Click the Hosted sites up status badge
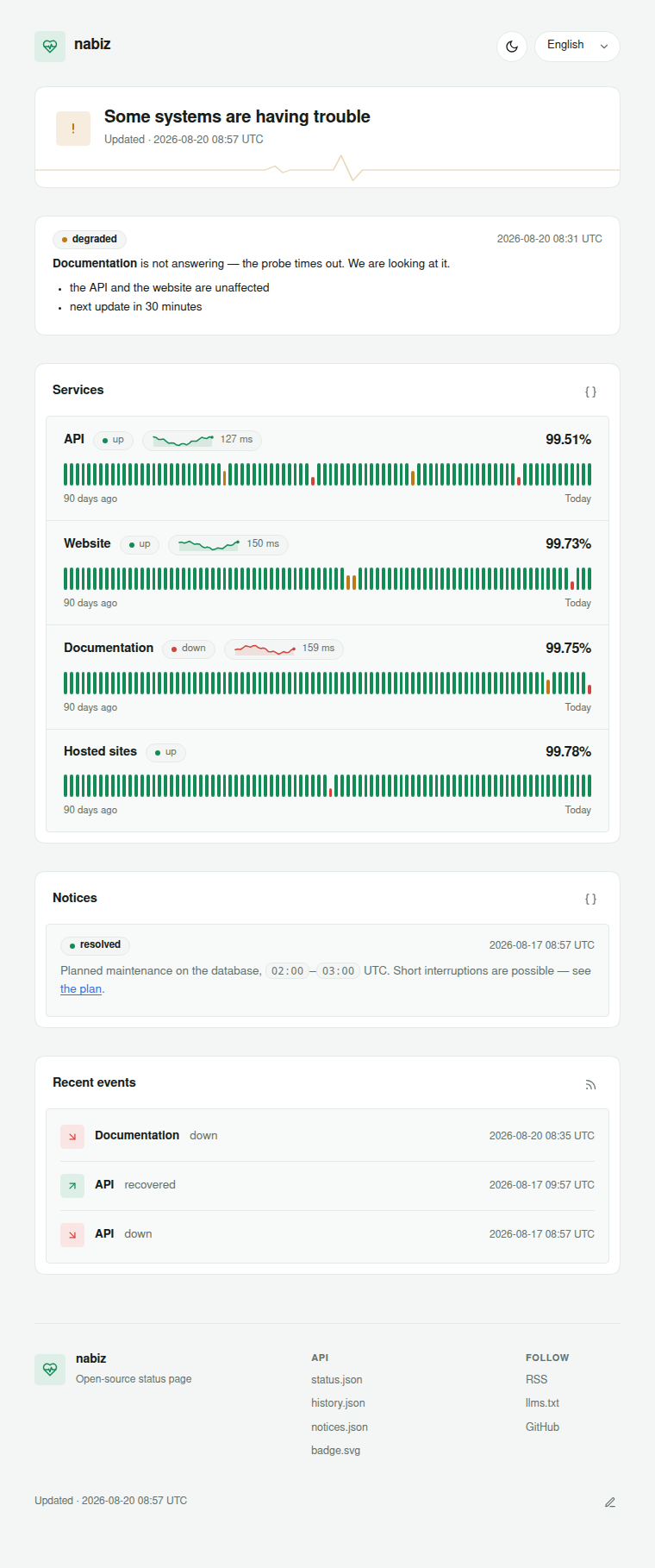Screen dimensions: 655x1568 [165, 752]
